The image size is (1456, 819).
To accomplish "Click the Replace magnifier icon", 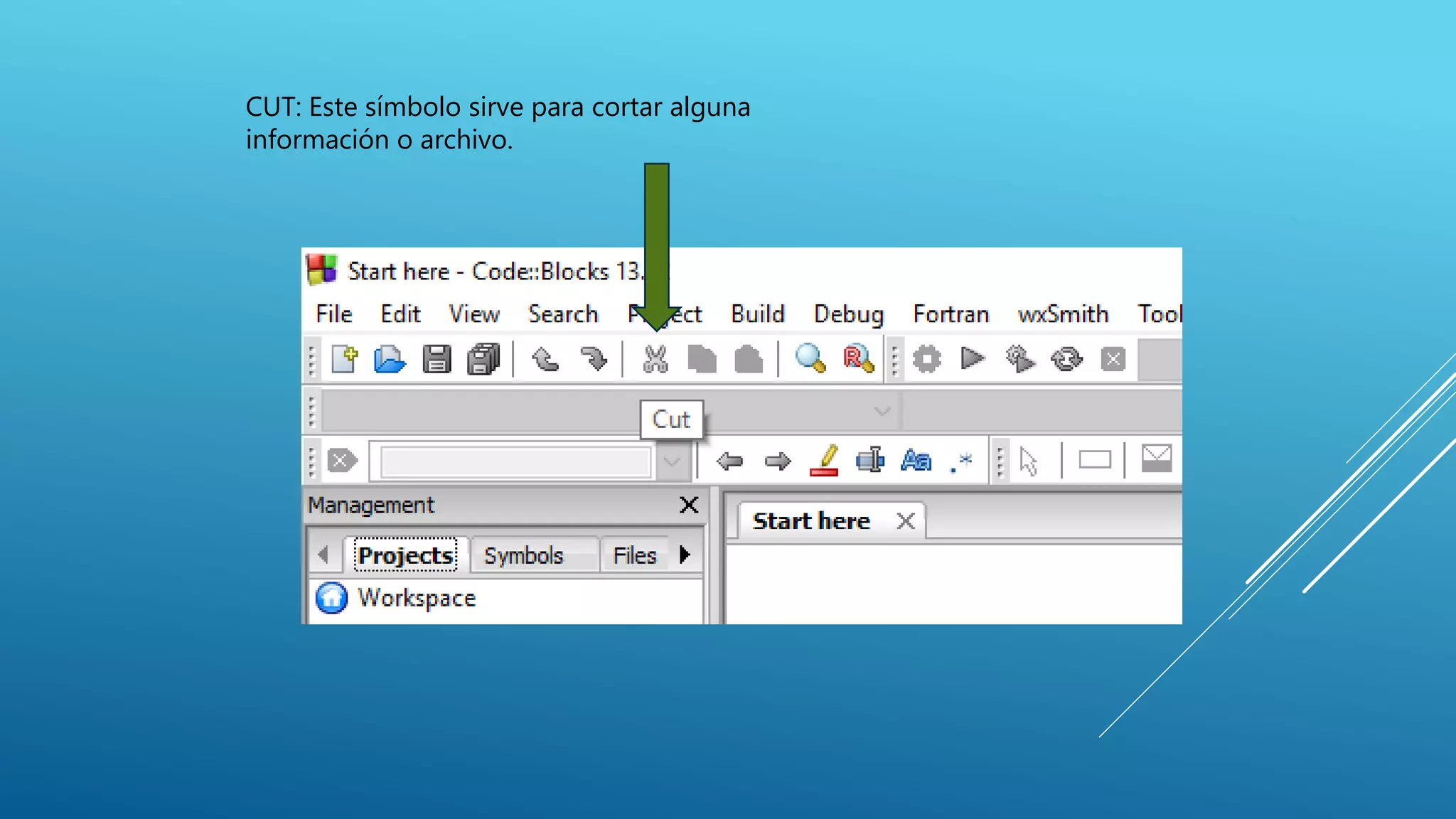I will (857, 358).
